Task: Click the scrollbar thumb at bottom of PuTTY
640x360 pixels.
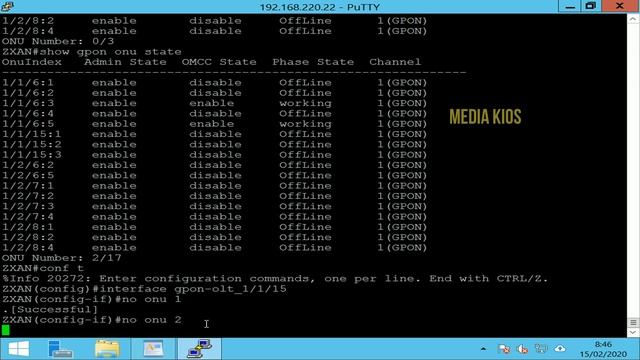Action: pyautogui.click(x=633, y=322)
